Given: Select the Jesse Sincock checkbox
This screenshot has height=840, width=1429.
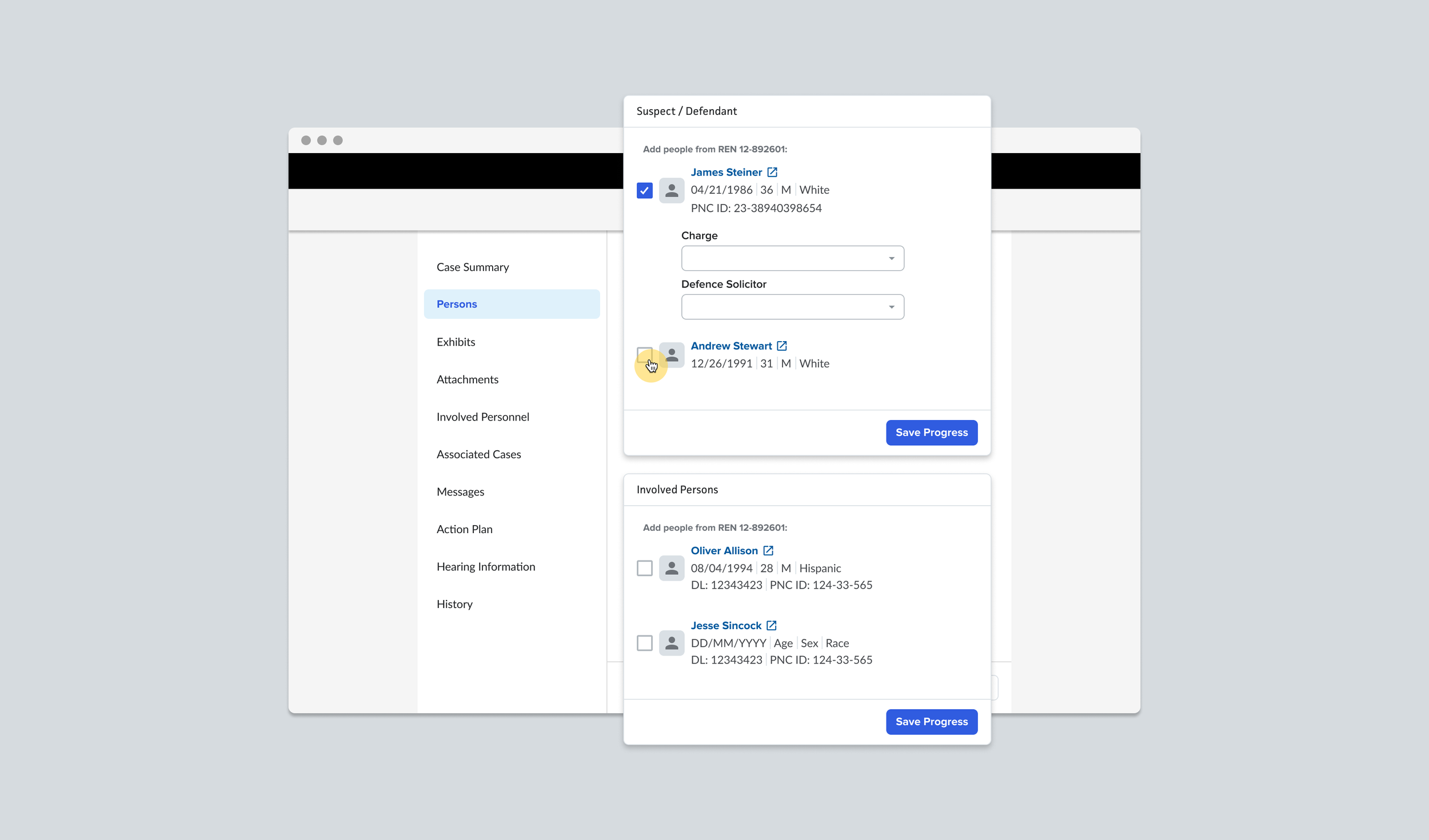Looking at the screenshot, I should (644, 643).
